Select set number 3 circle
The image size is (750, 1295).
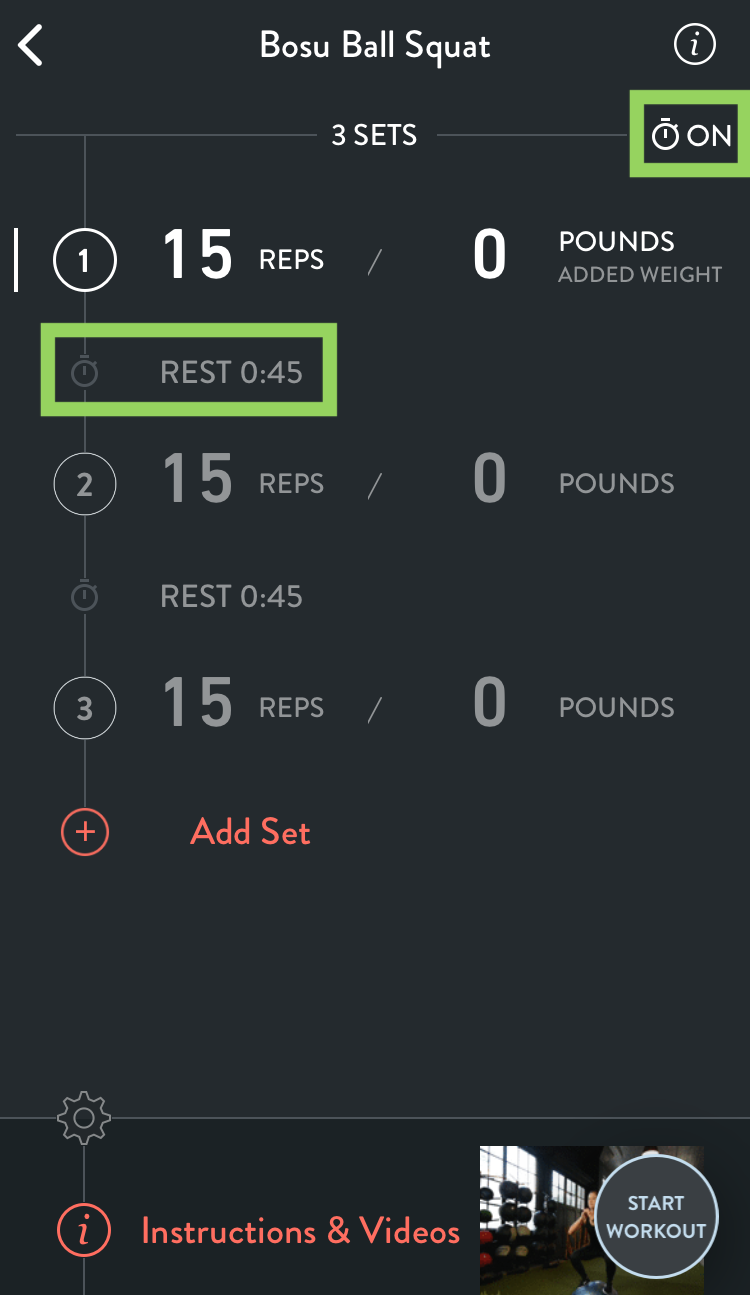tap(85, 708)
